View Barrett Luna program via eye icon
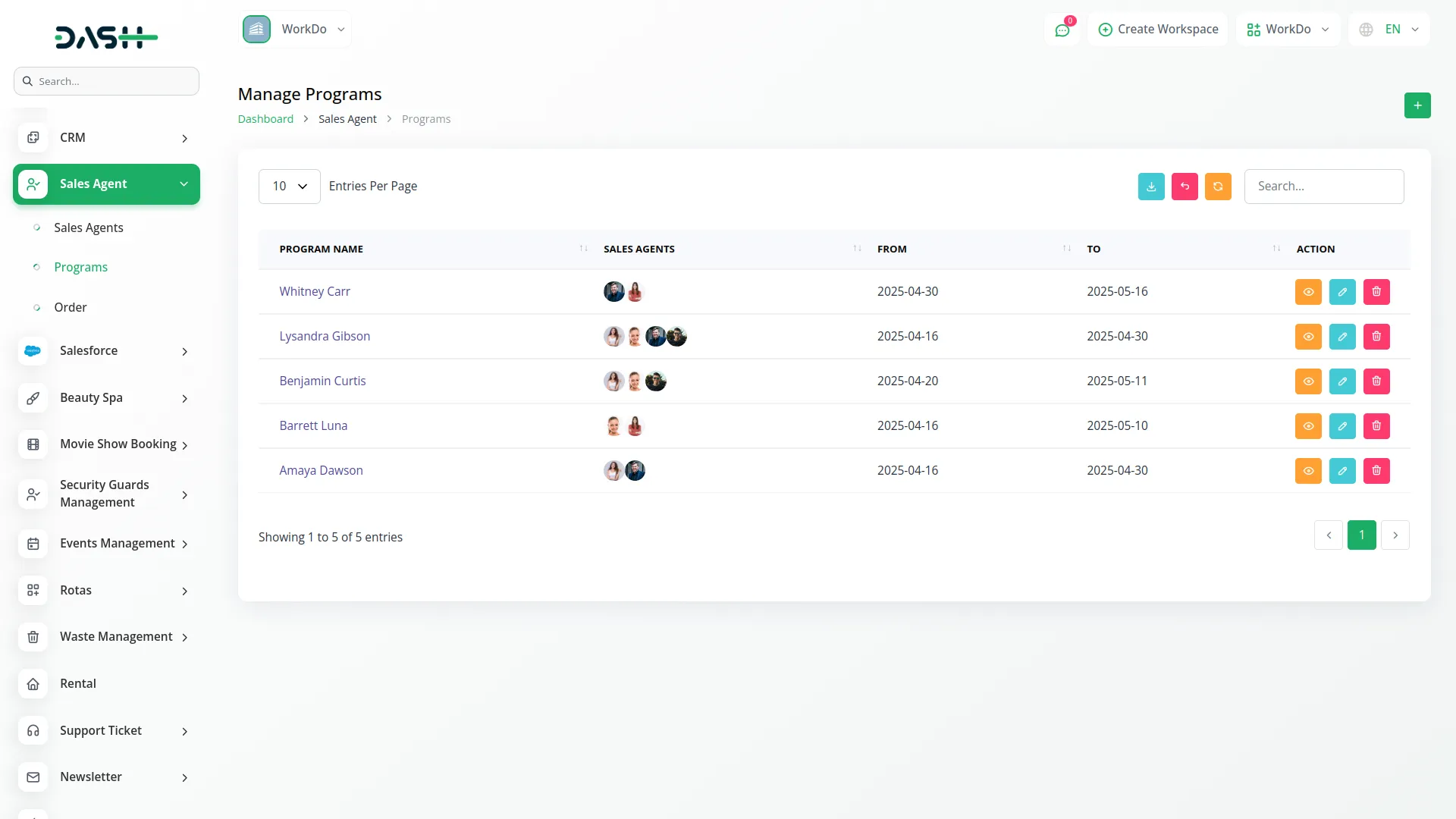The width and height of the screenshot is (1456, 819). (1307, 426)
